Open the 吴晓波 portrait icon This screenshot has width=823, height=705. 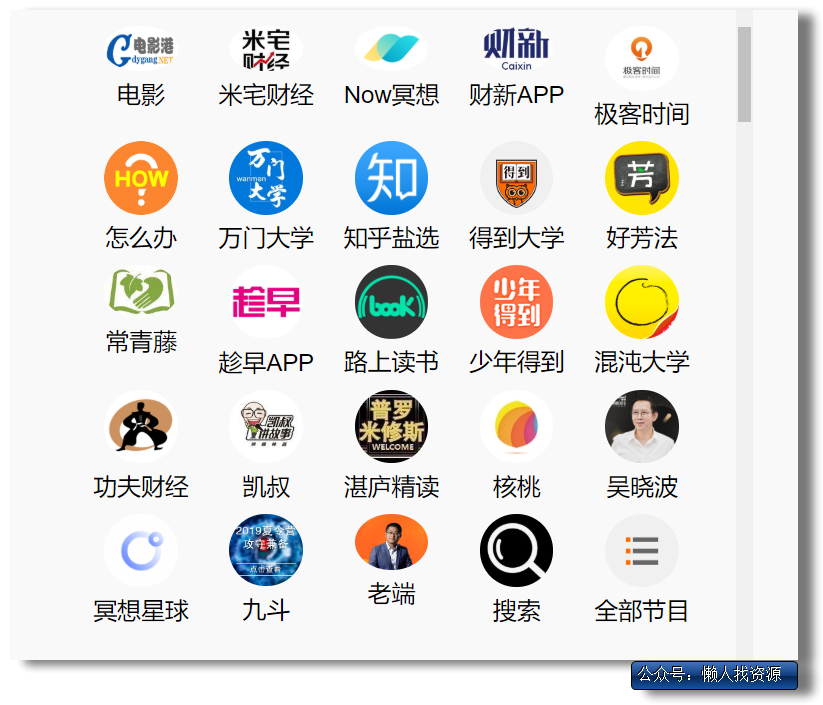[x=641, y=426]
